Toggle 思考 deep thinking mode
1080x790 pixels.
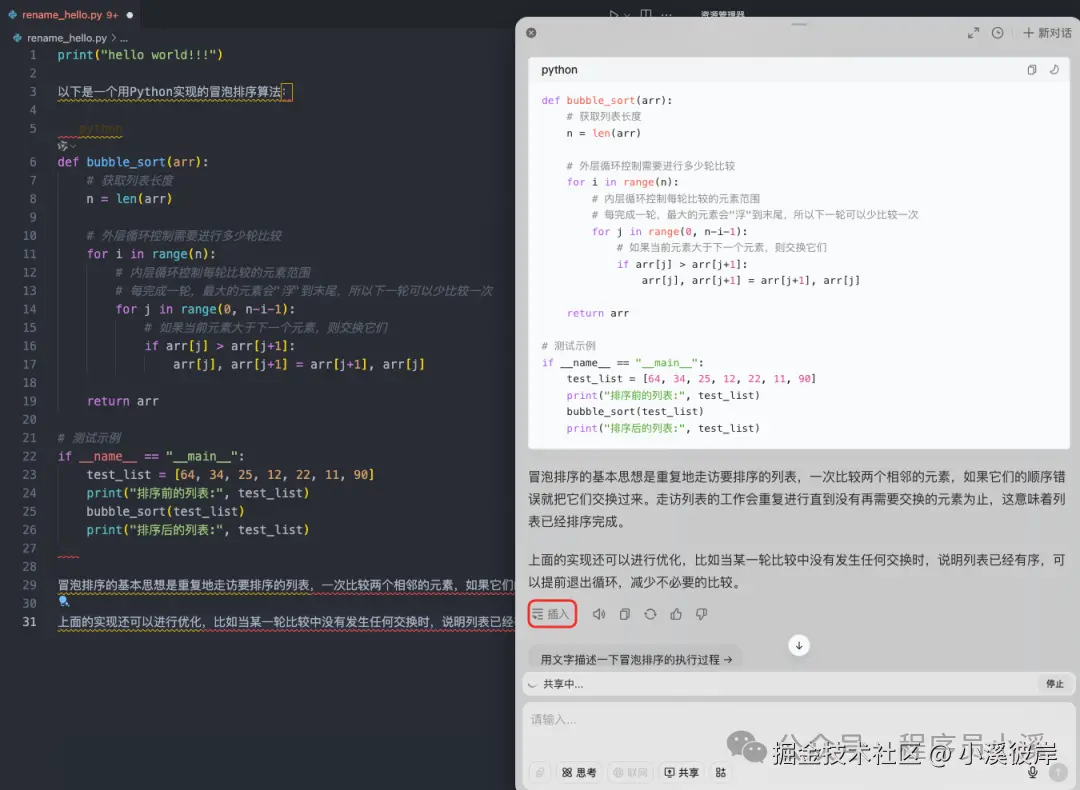tap(579, 772)
